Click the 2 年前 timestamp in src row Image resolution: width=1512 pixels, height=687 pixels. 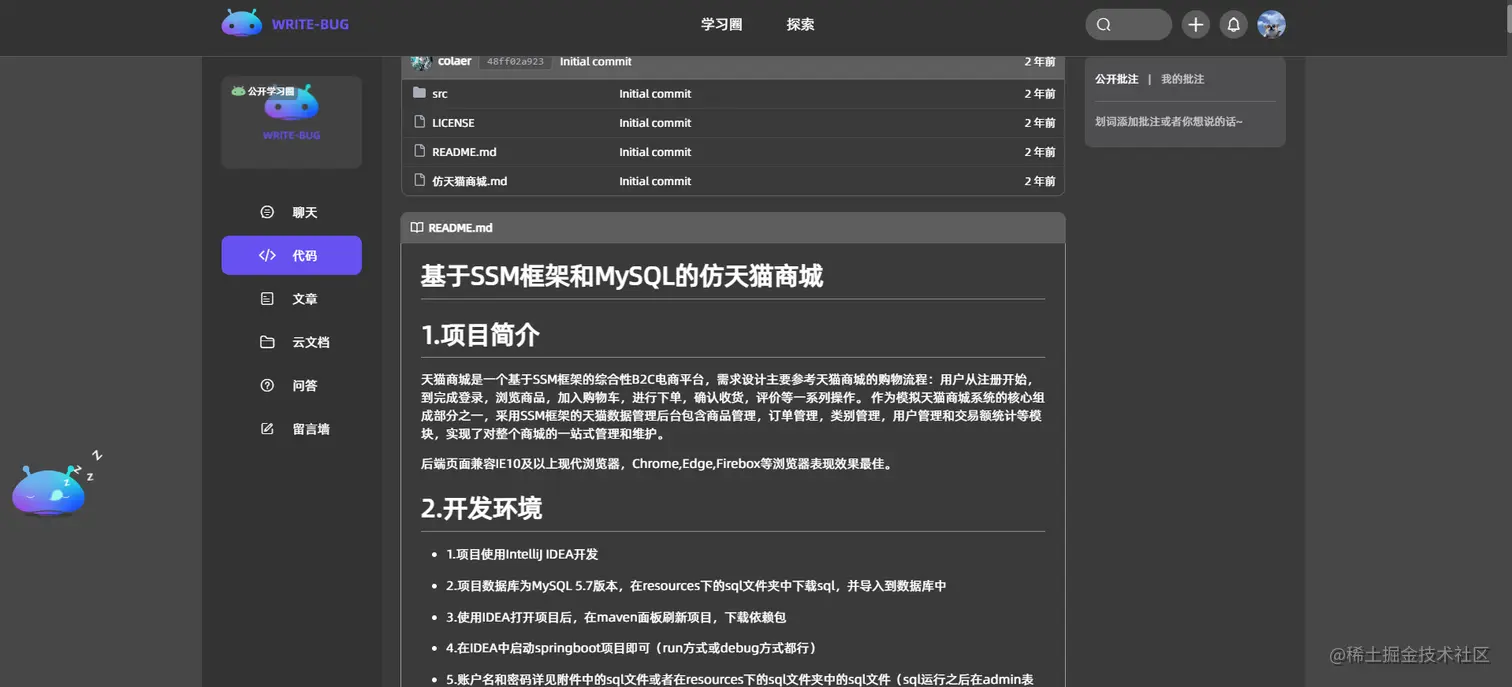click(x=1039, y=94)
